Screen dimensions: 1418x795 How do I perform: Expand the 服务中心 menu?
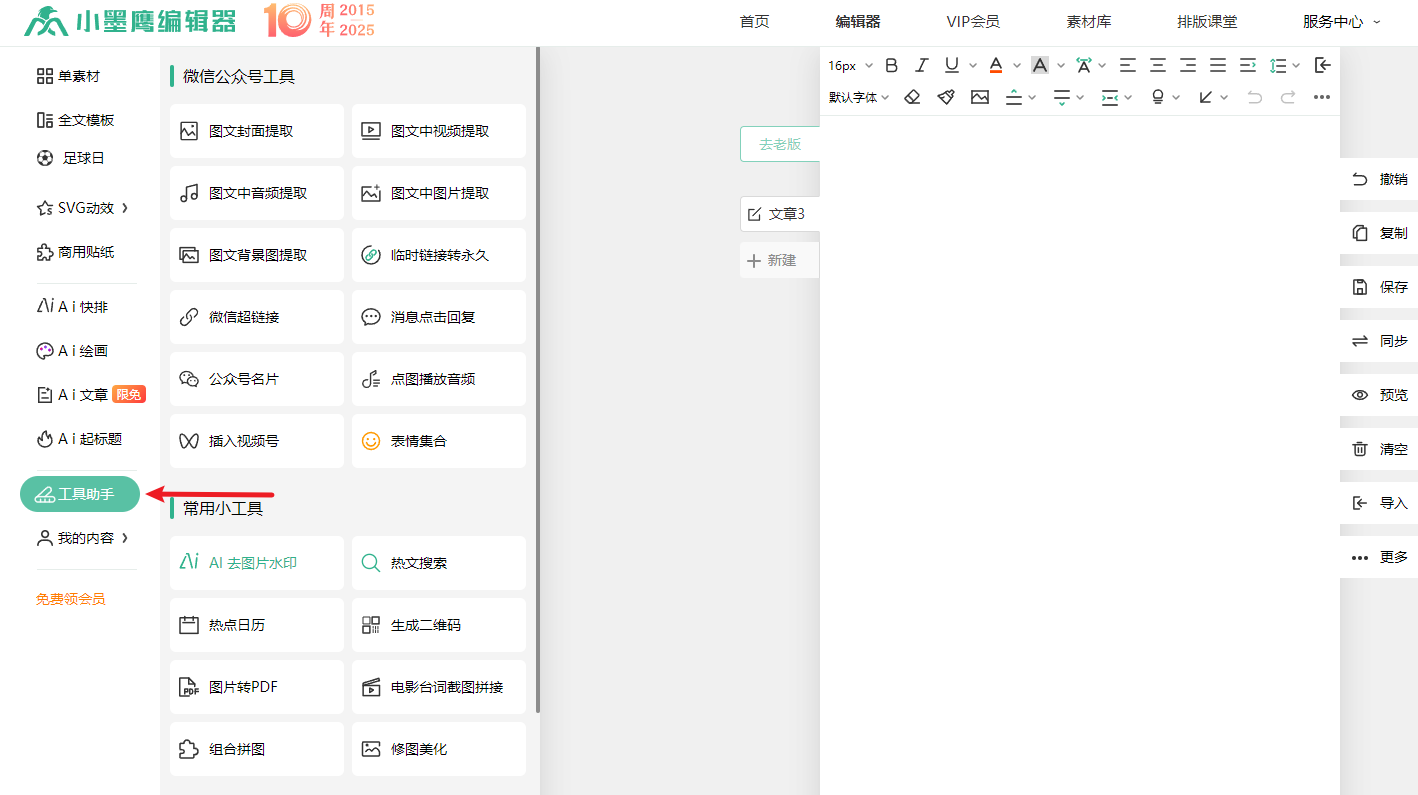click(1340, 21)
